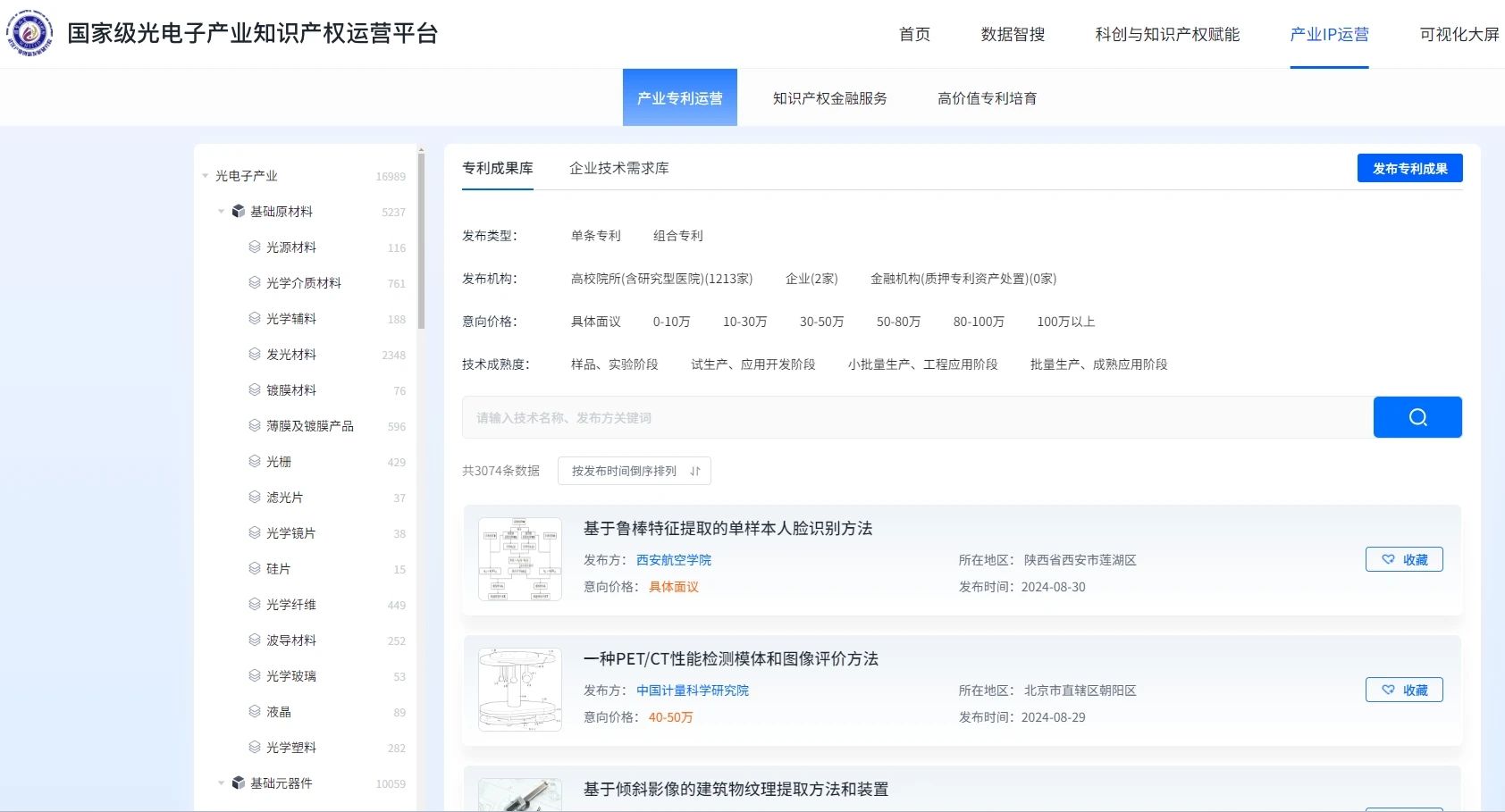Click the layers icon next to 波导材料
The height and width of the screenshot is (812, 1505).
[x=255, y=640]
